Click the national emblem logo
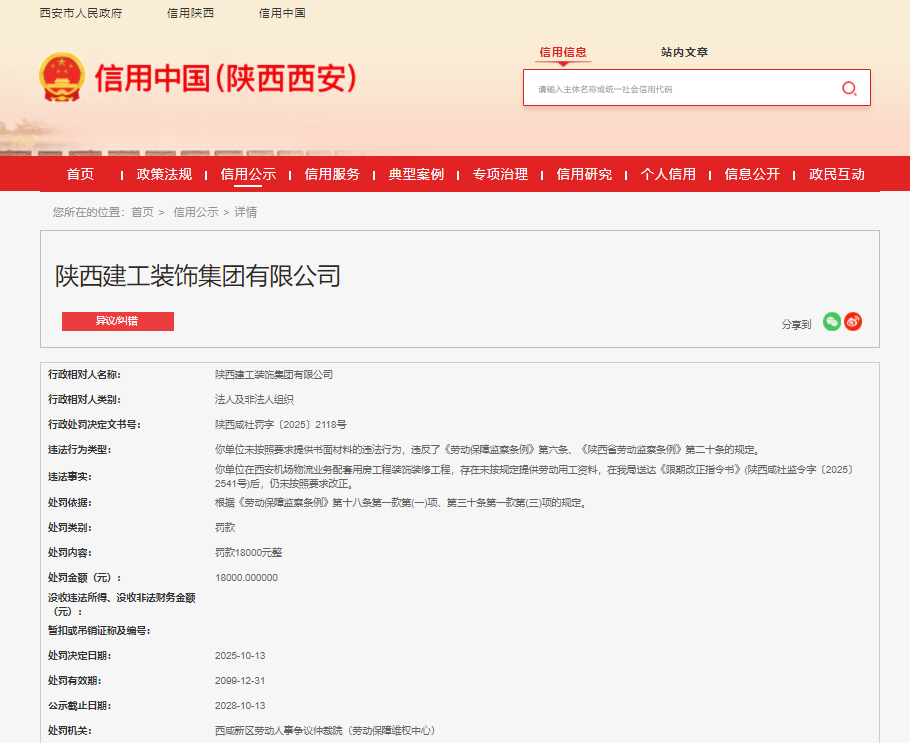The height and width of the screenshot is (743, 910). (x=62, y=78)
